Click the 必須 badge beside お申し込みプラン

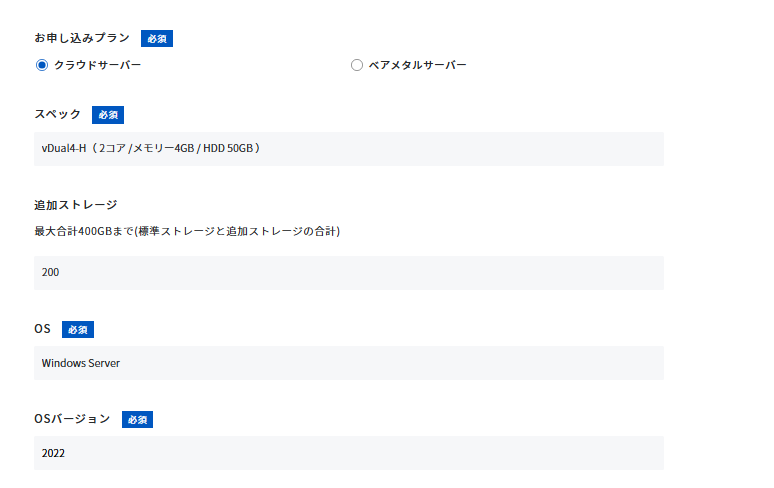(157, 38)
